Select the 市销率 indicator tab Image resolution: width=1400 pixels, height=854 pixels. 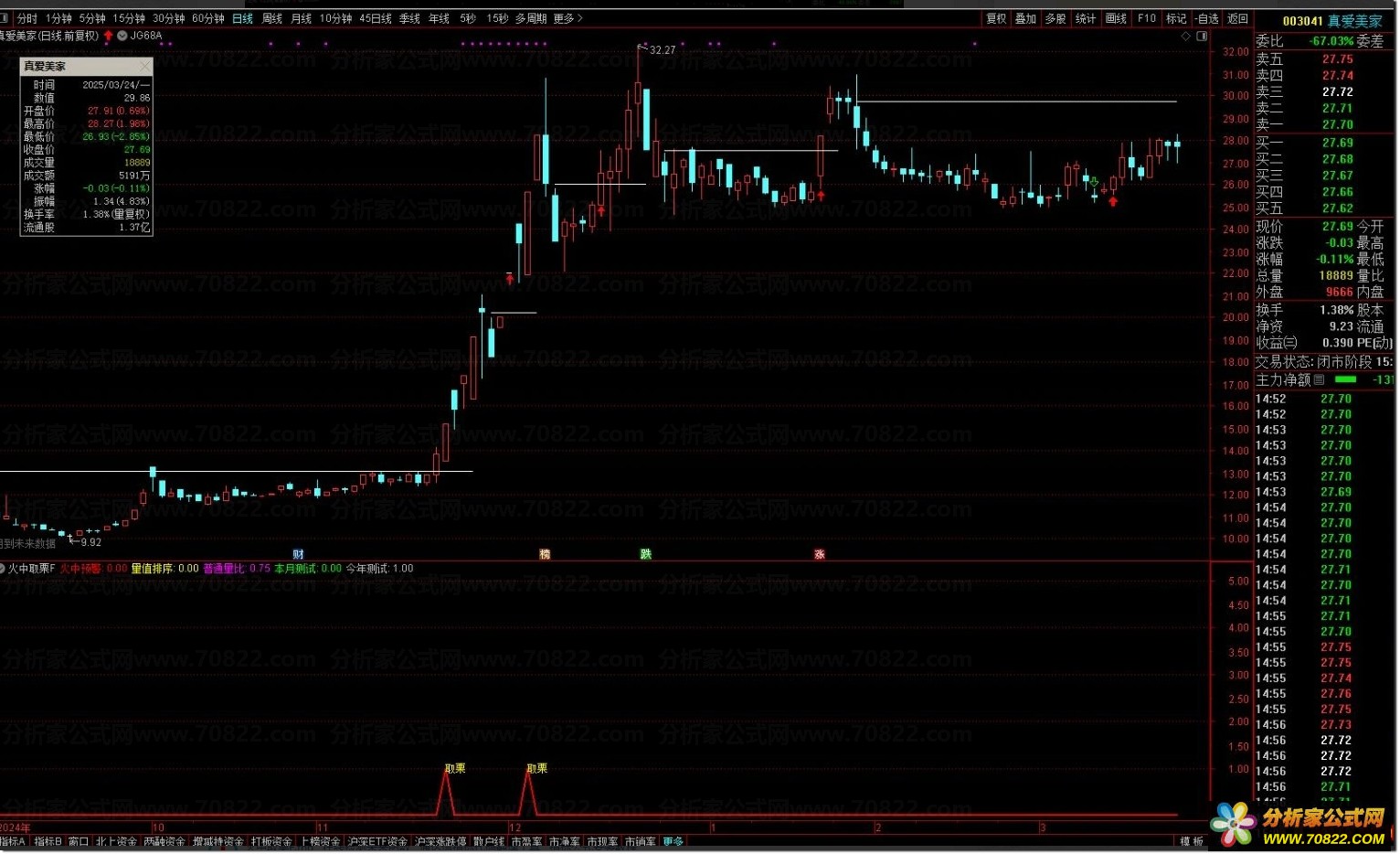[x=640, y=841]
